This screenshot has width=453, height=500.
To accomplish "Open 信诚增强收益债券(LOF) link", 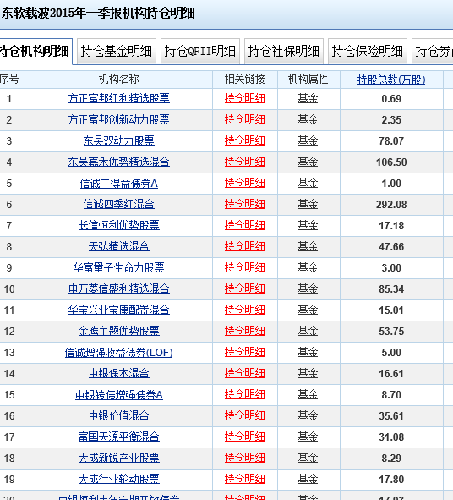I will point(119,352).
